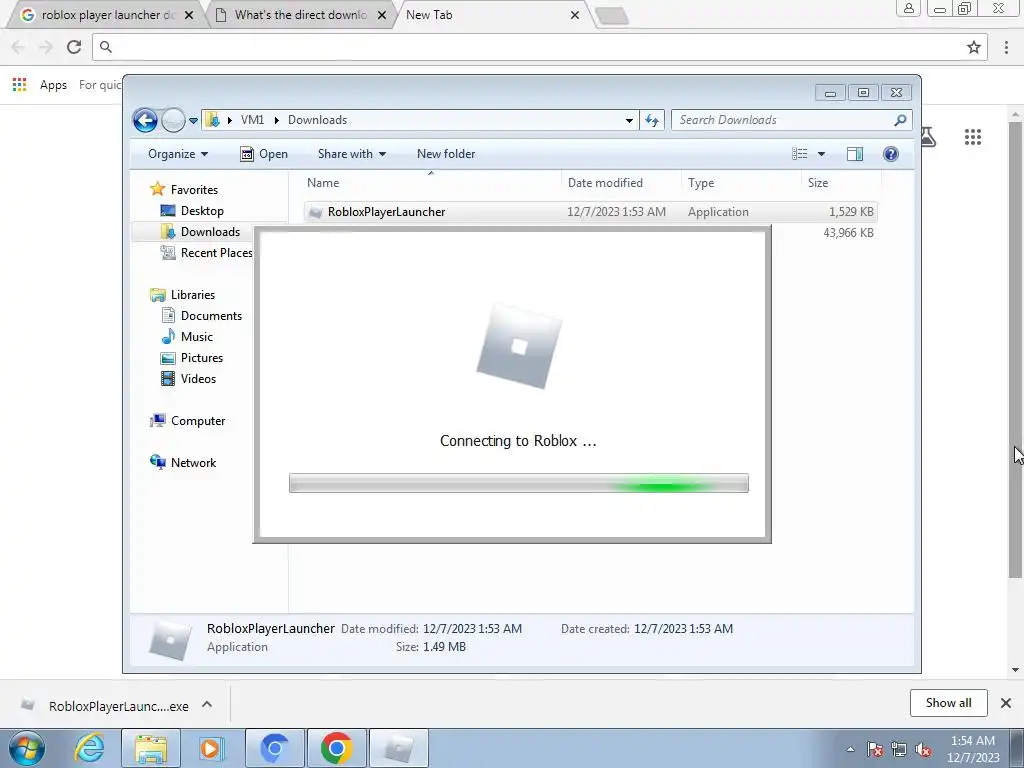Close the roblox player launcher tab
Viewport: 1024px width, 768px height.
click(x=189, y=15)
